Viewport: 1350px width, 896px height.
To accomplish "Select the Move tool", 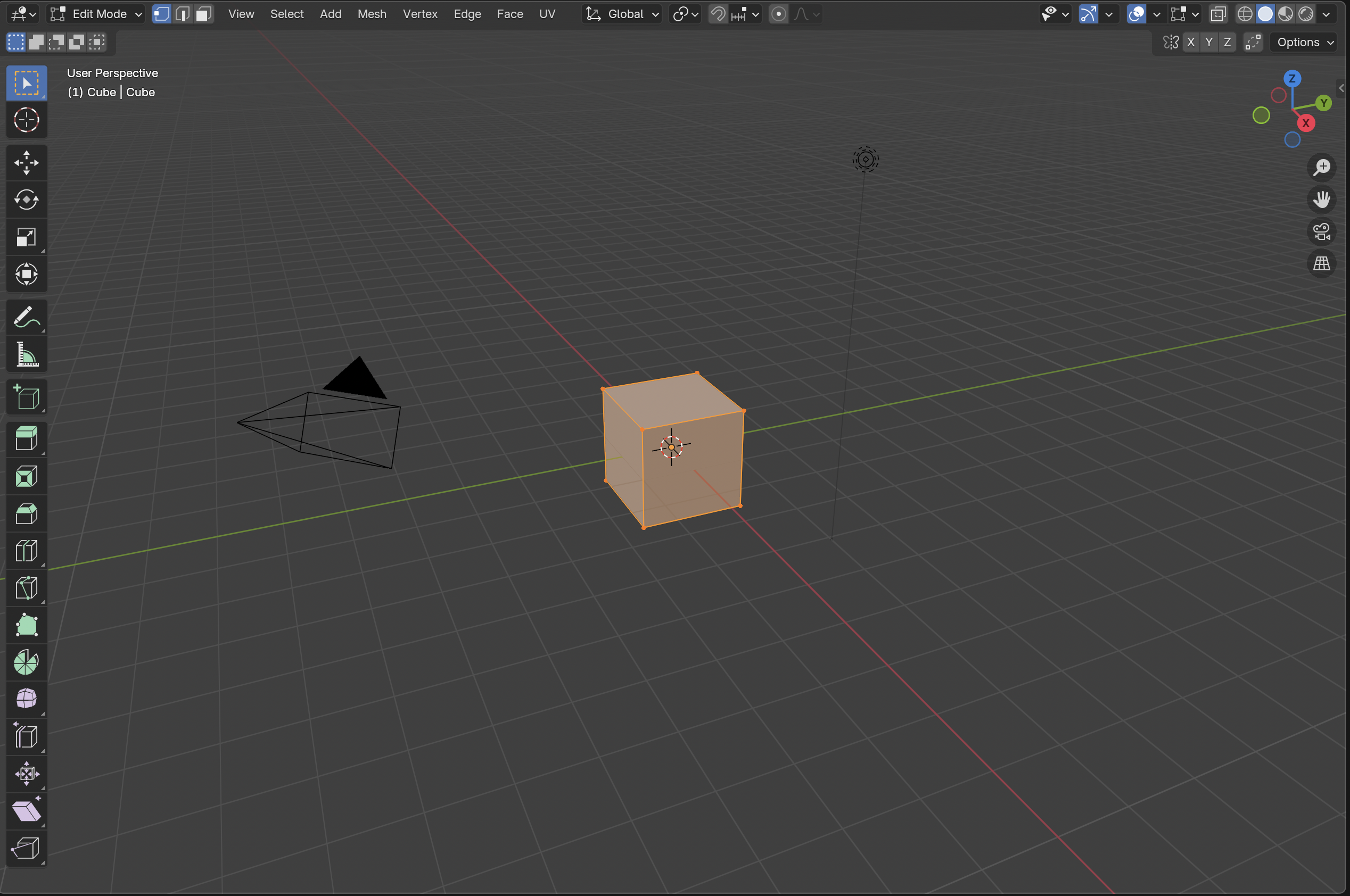I will point(26,163).
